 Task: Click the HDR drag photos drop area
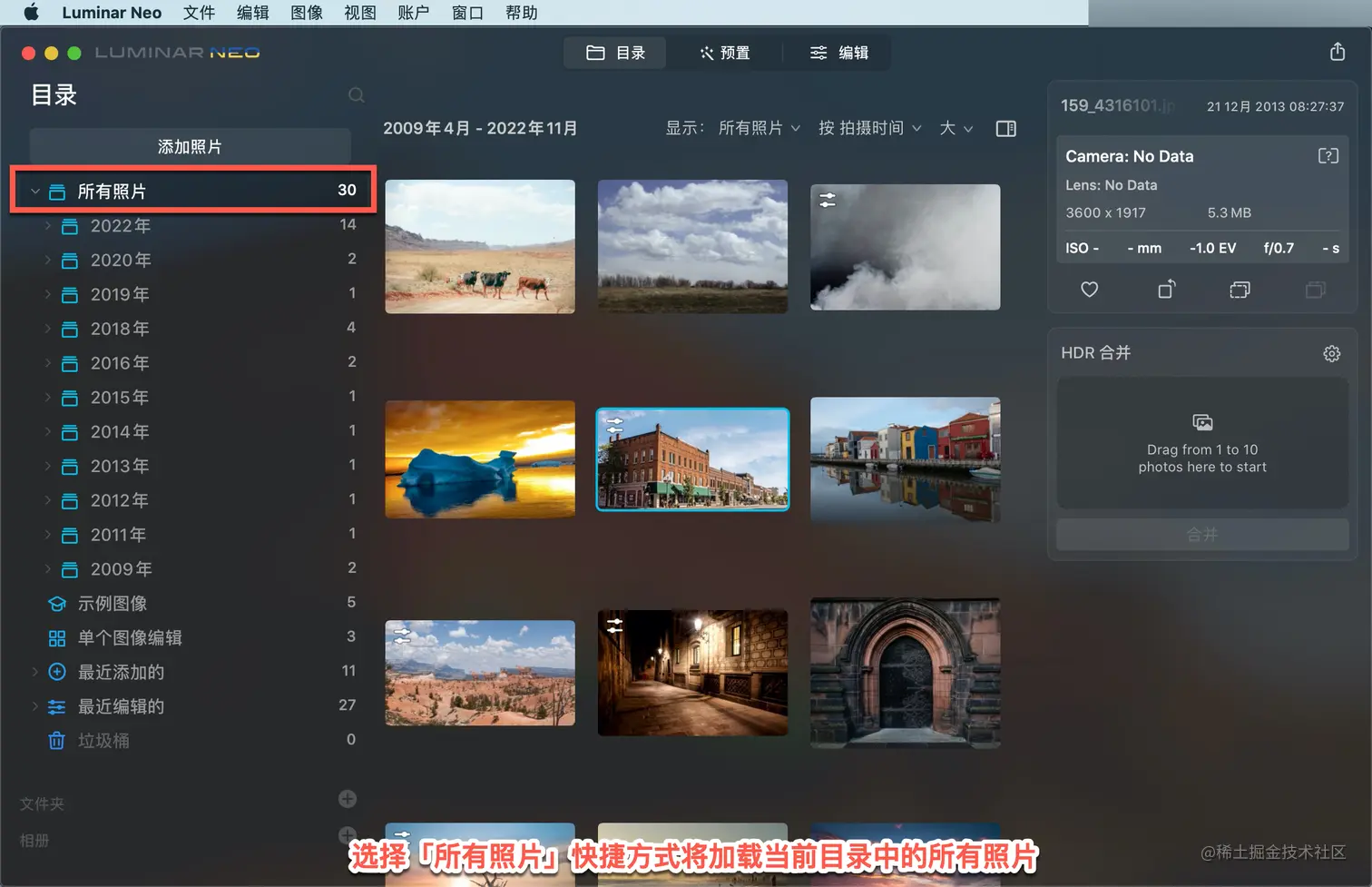1202,443
